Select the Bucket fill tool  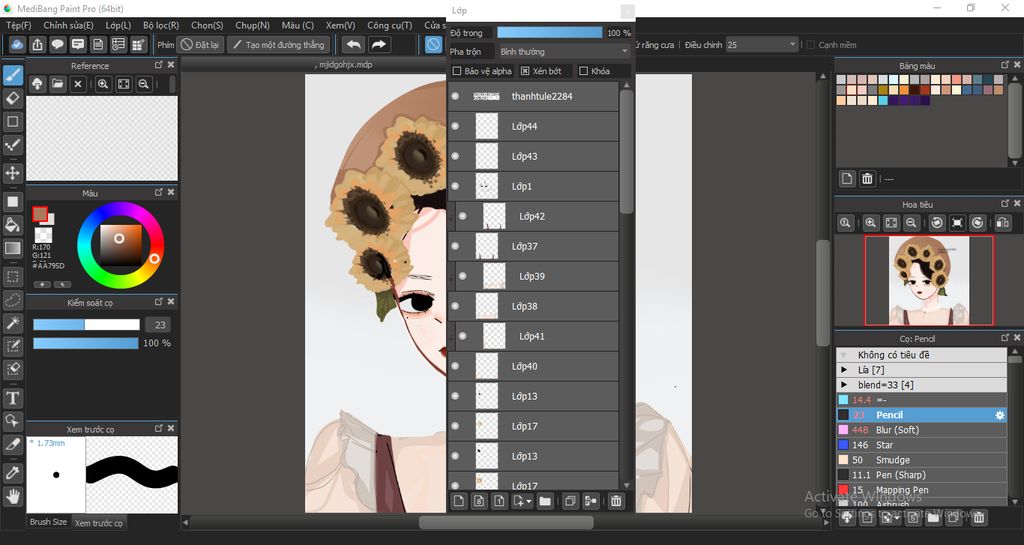coord(12,225)
